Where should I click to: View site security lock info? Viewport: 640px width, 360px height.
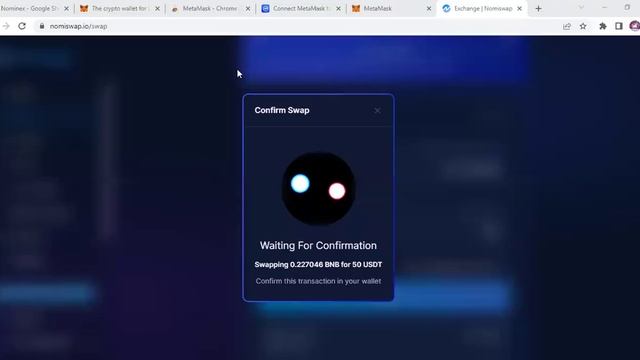point(42,26)
